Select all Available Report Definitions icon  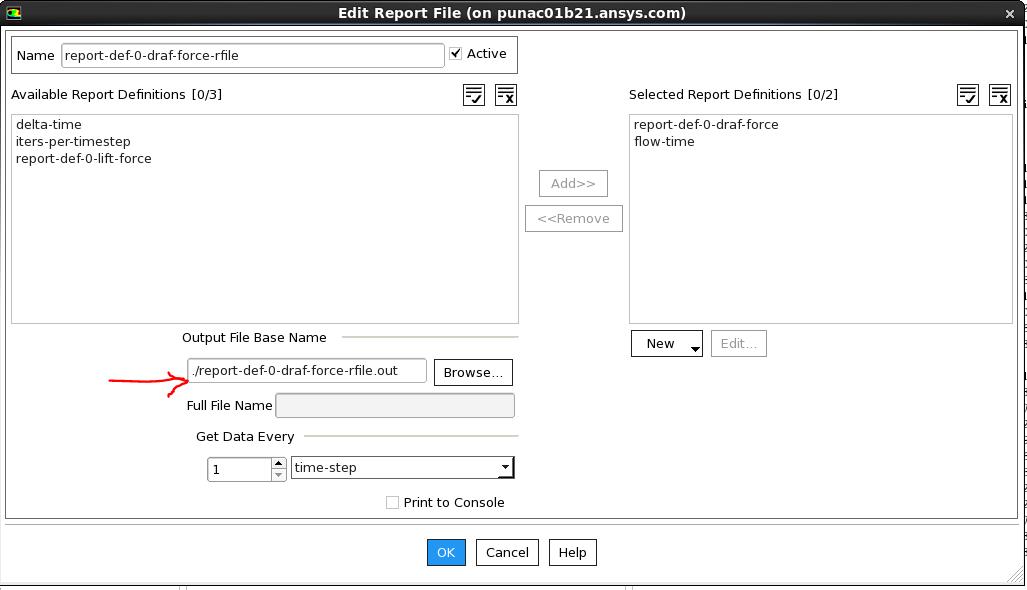(474, 95)
